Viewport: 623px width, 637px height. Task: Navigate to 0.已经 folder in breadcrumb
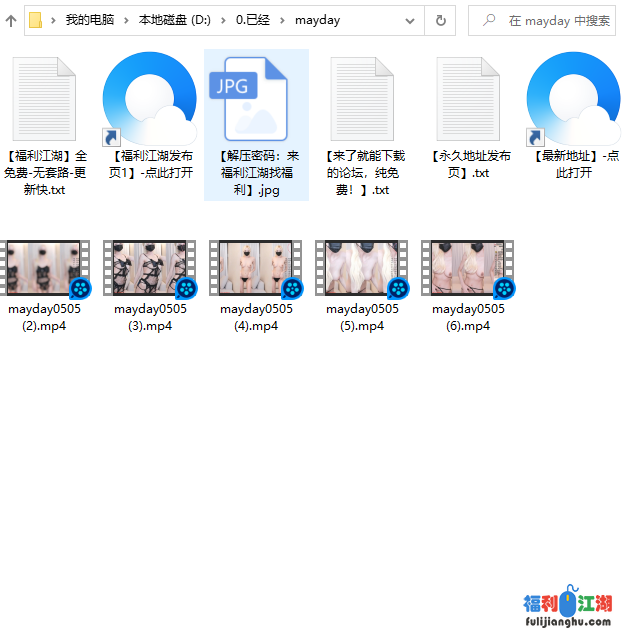point(253,20)
